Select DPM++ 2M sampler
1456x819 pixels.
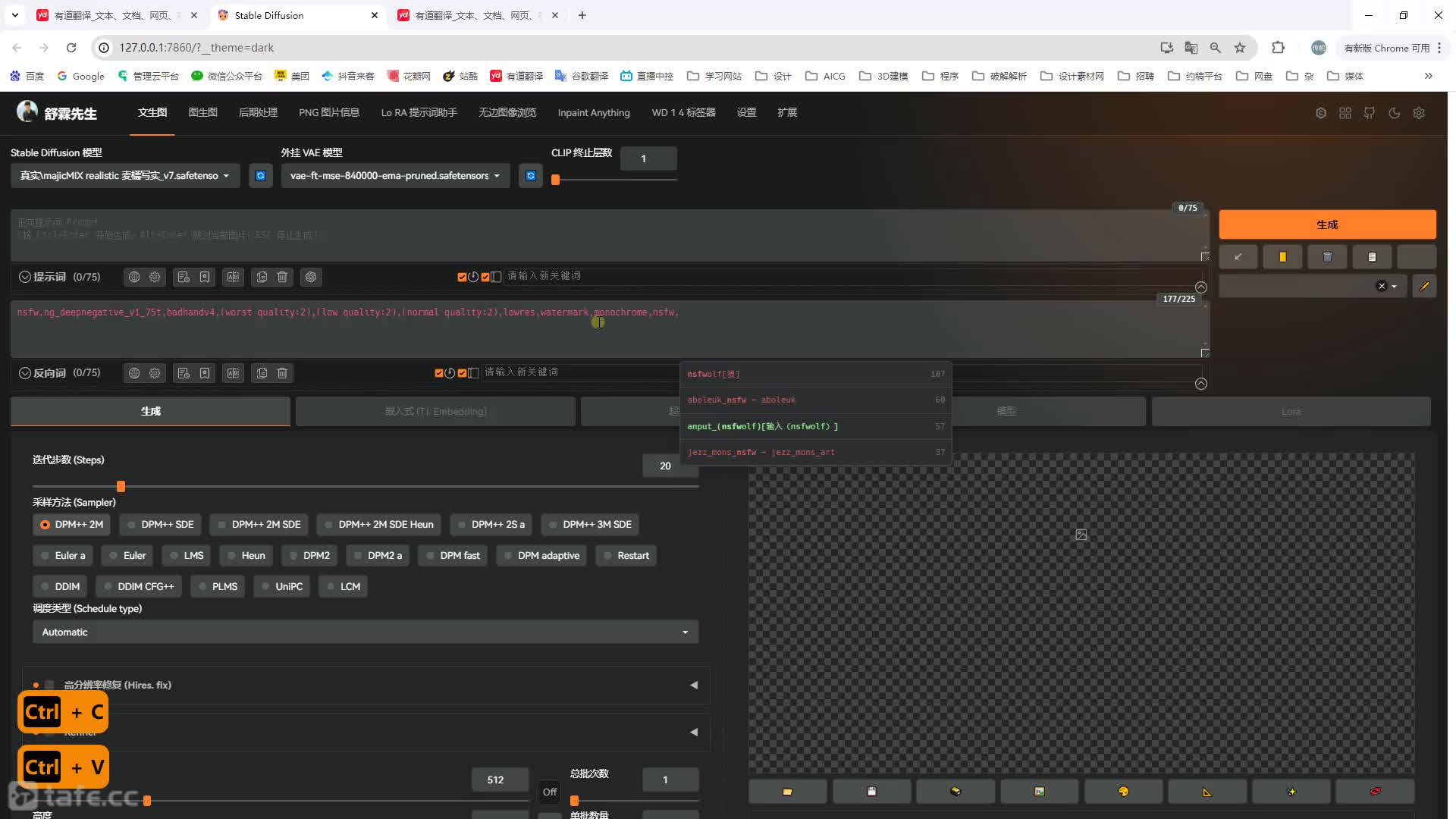(x=72, y=525)
